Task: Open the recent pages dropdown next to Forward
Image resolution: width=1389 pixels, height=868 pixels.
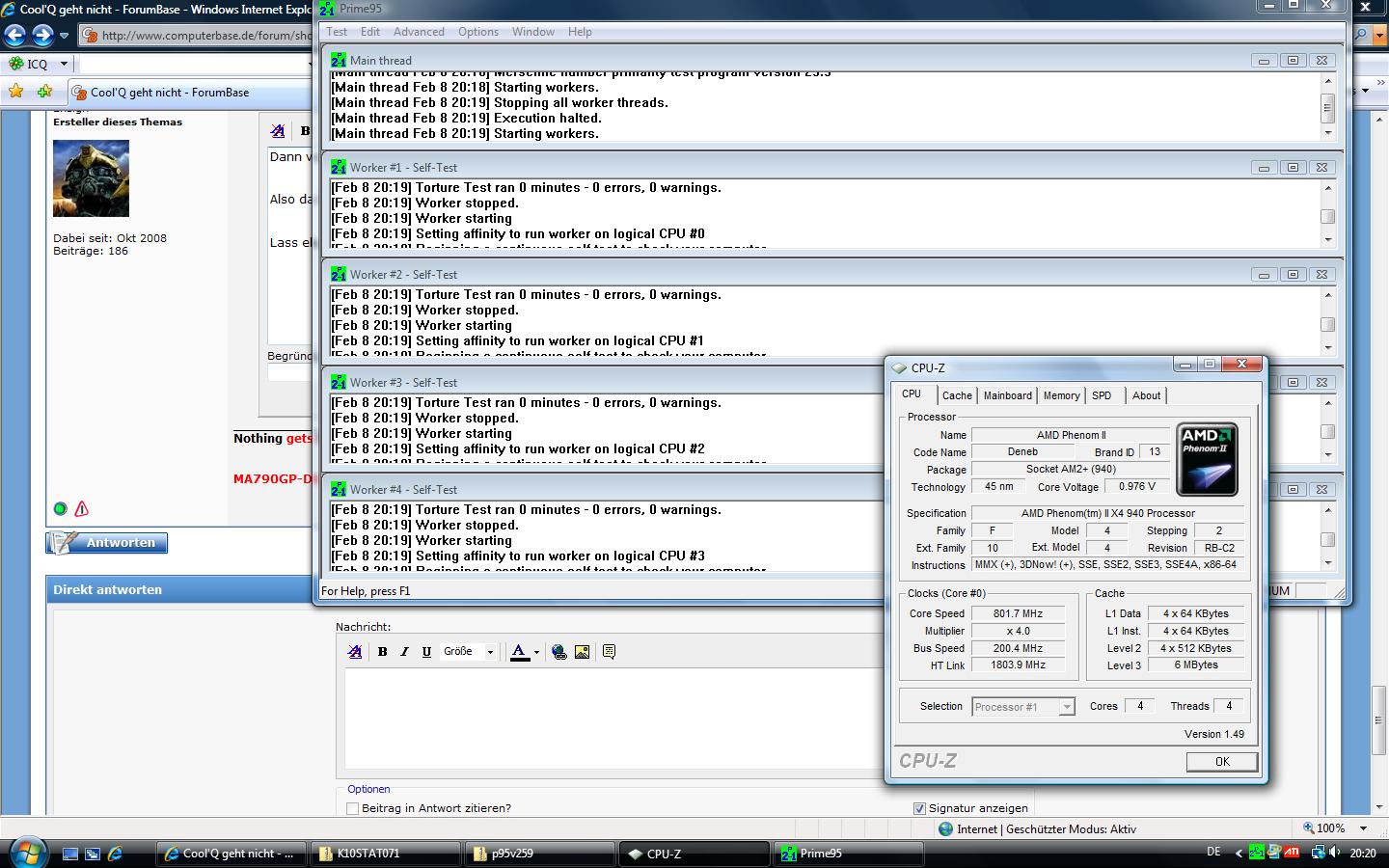Action: click(64, 36)
